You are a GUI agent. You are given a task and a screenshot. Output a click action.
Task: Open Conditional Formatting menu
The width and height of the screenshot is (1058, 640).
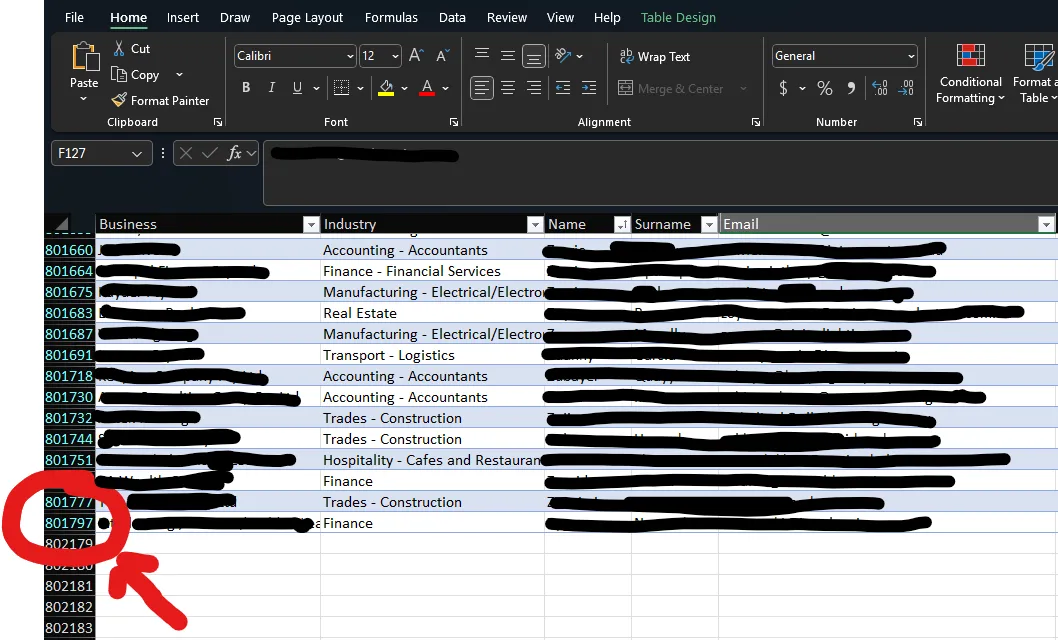coord(970,74)
